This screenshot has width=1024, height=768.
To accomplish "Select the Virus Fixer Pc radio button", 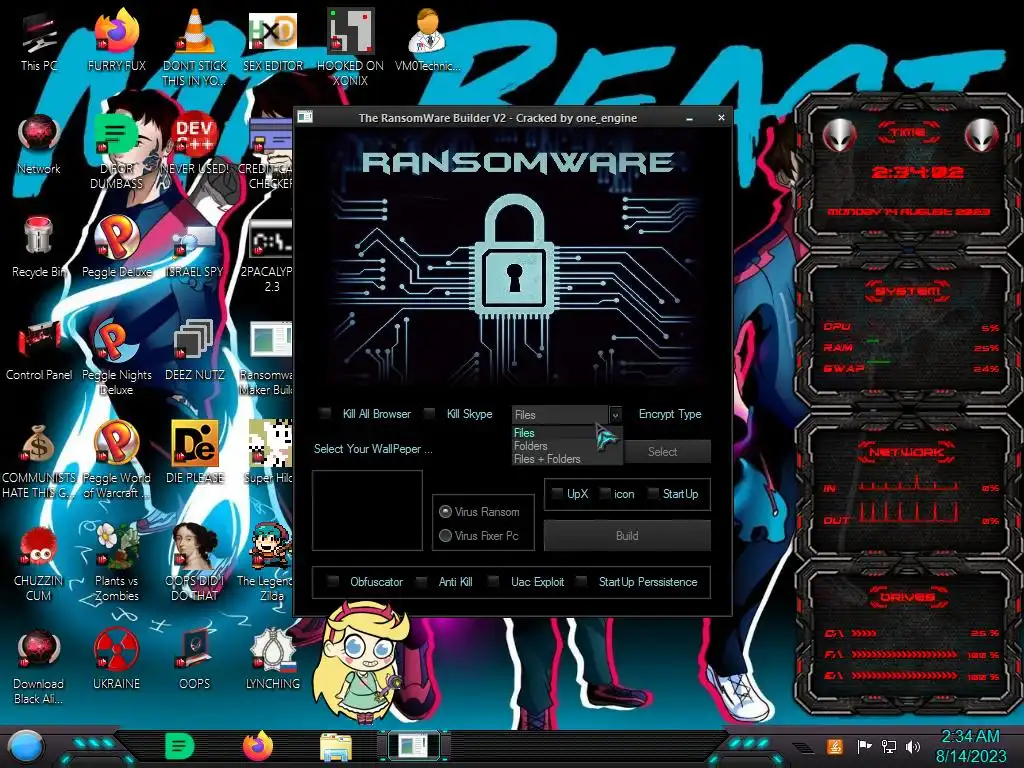I will [445, 536].
